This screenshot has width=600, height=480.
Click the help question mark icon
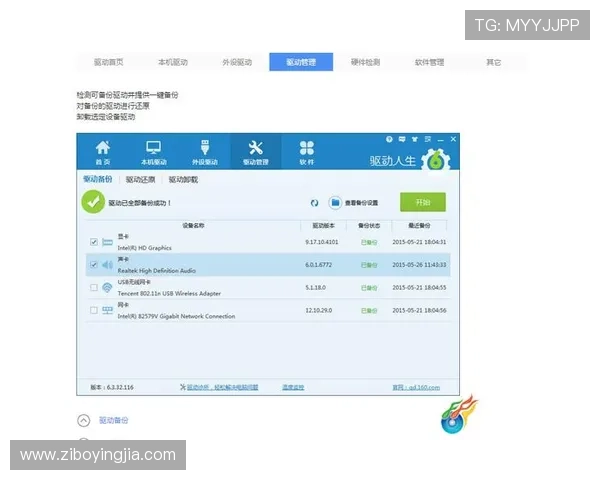point(389,139)
